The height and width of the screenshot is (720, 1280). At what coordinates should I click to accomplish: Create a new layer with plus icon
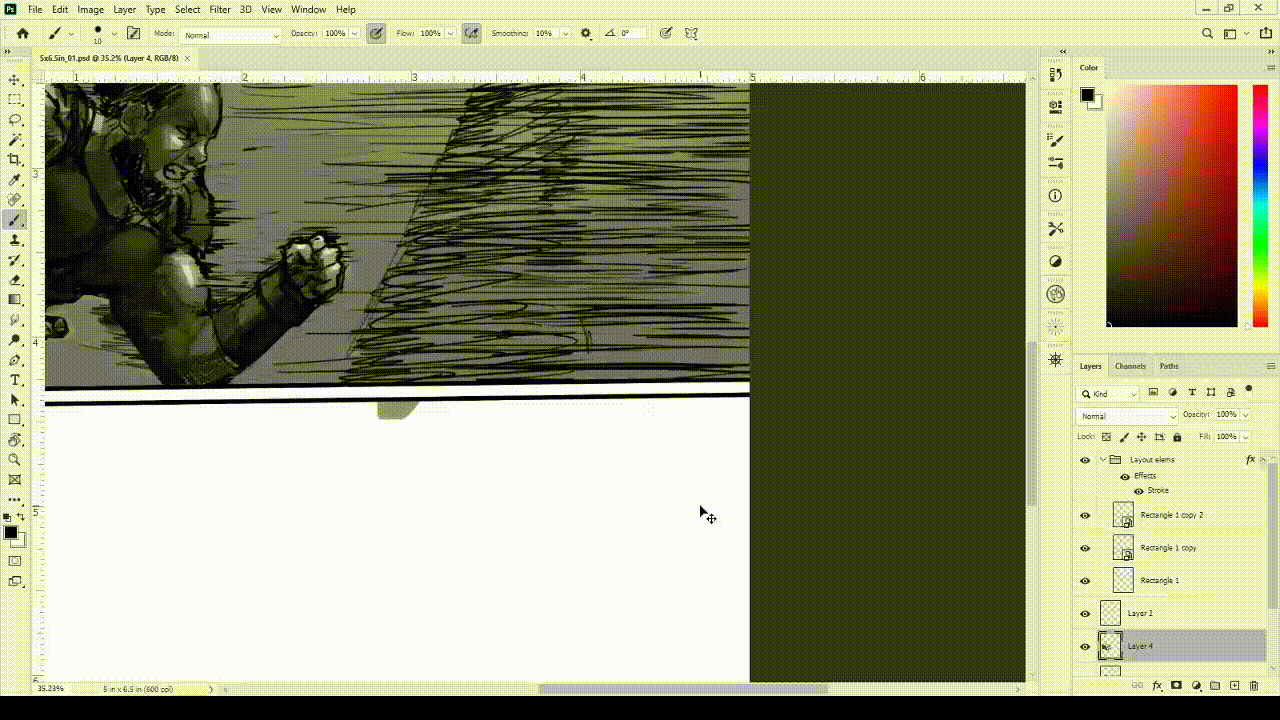coord(1235,686)
